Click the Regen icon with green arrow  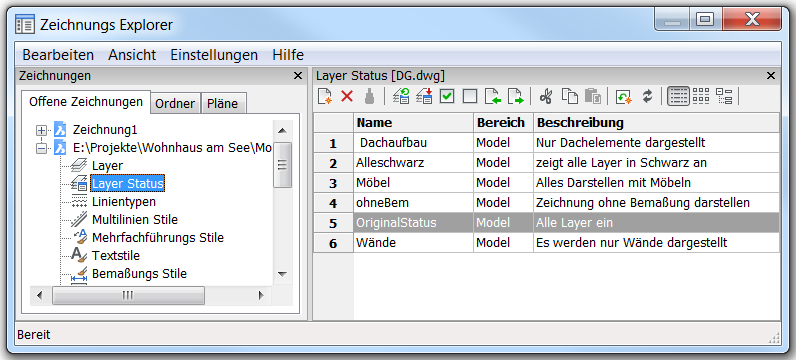tap(623, 96)
